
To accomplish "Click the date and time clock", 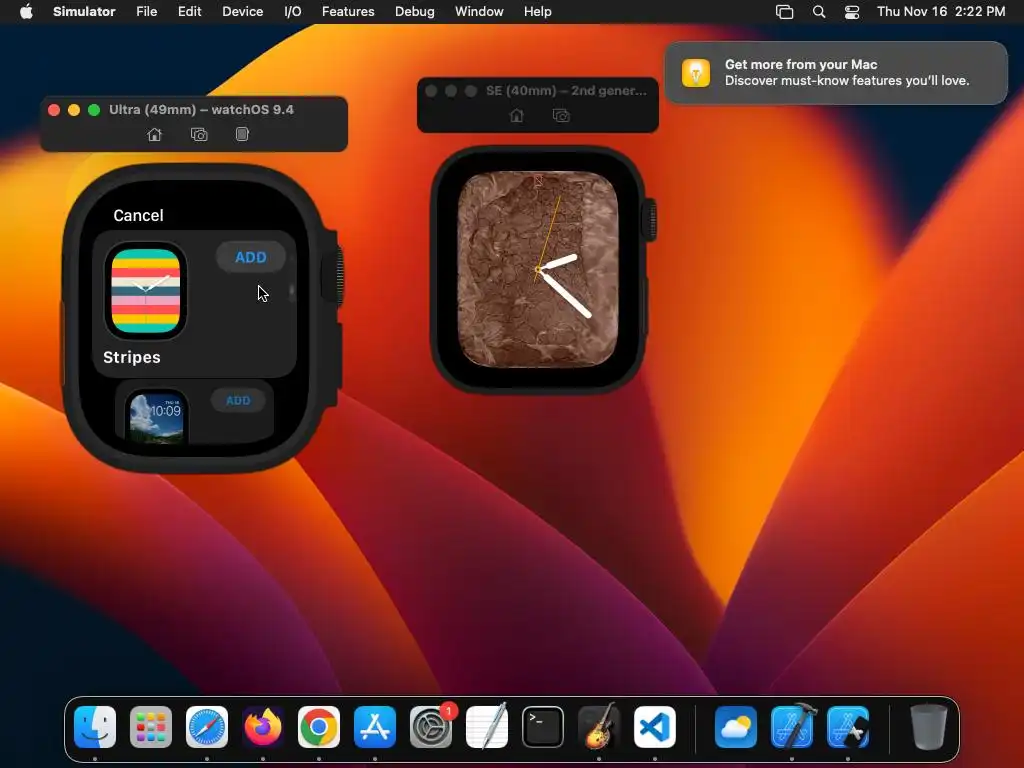I will click(941, 12).
